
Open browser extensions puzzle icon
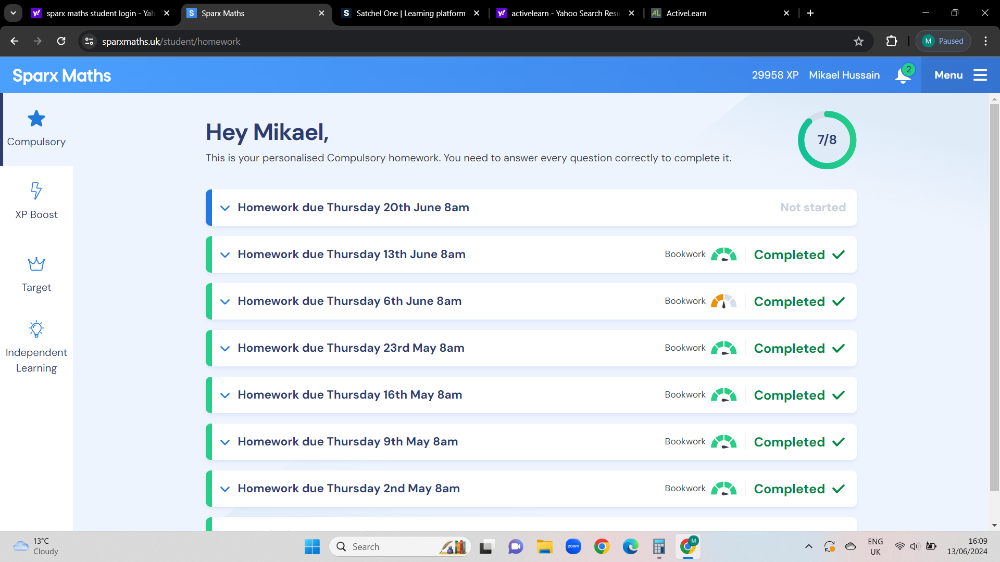pyautogui.click(x=891, y=41)
